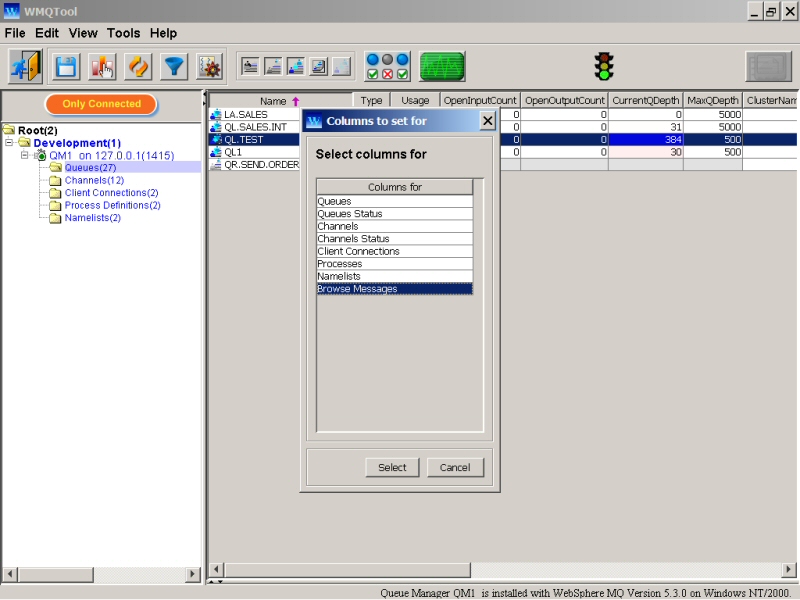The image size is (800, 600).
Task: Select QM1 on 127.0.0.1(1415) node
Action: [x=111, y=156]
